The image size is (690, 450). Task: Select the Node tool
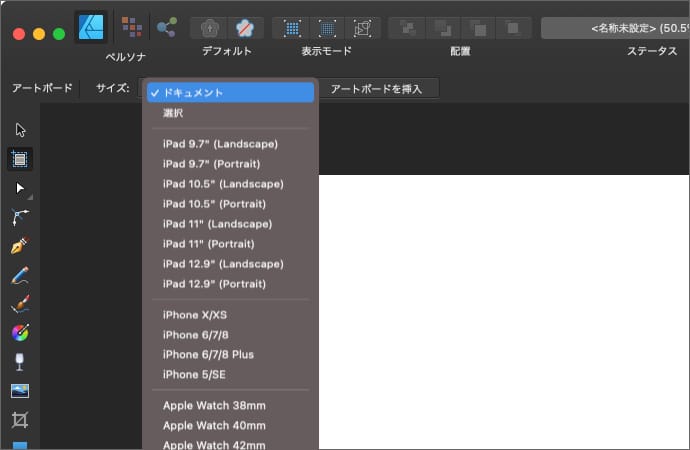pyautogui.click(x=20, y=187)
